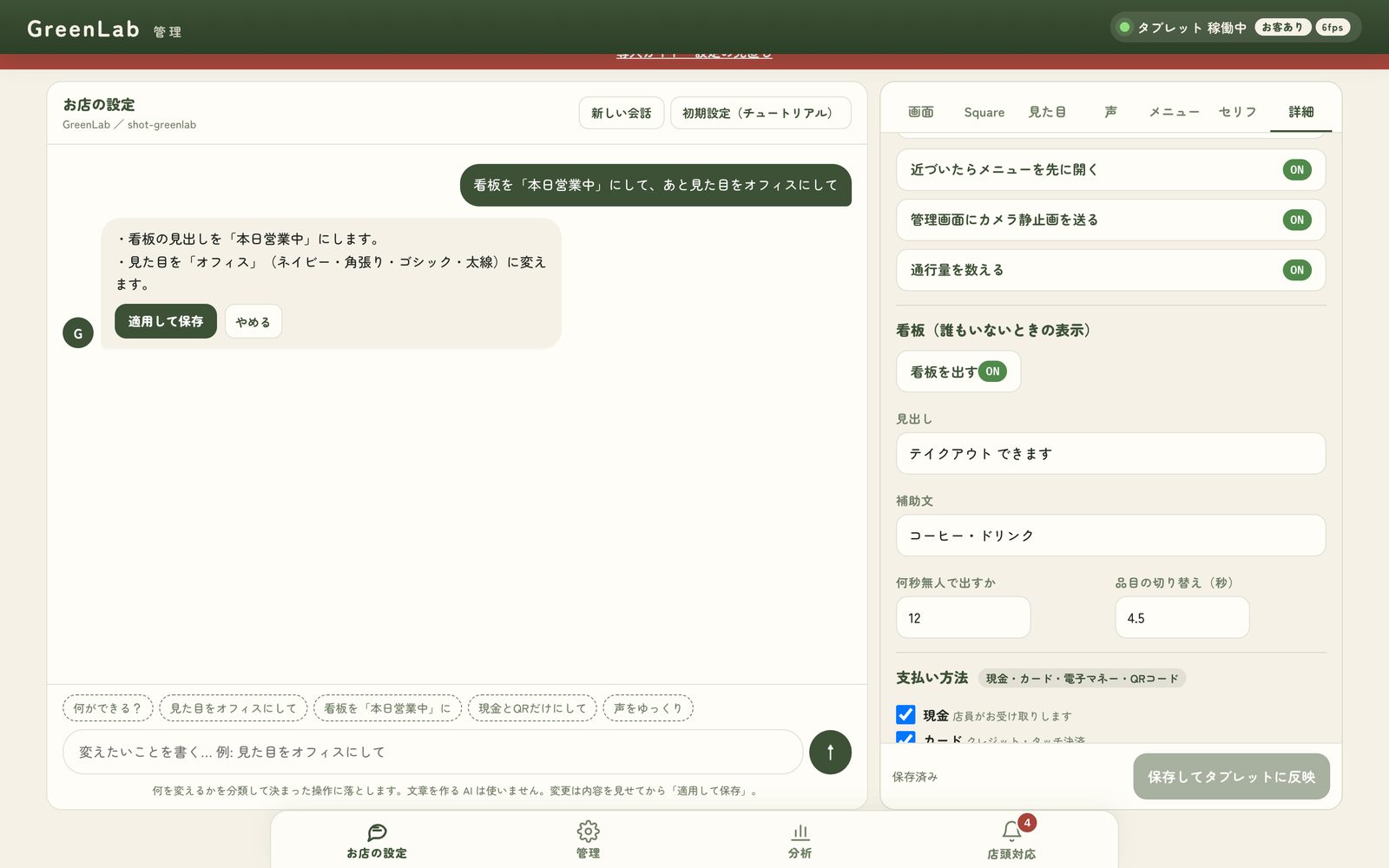The width and height of the screenshot is (1389, 868).
Task: Open お店の設定 chat icon in bottom nav
Action: [x=377, y=832]
